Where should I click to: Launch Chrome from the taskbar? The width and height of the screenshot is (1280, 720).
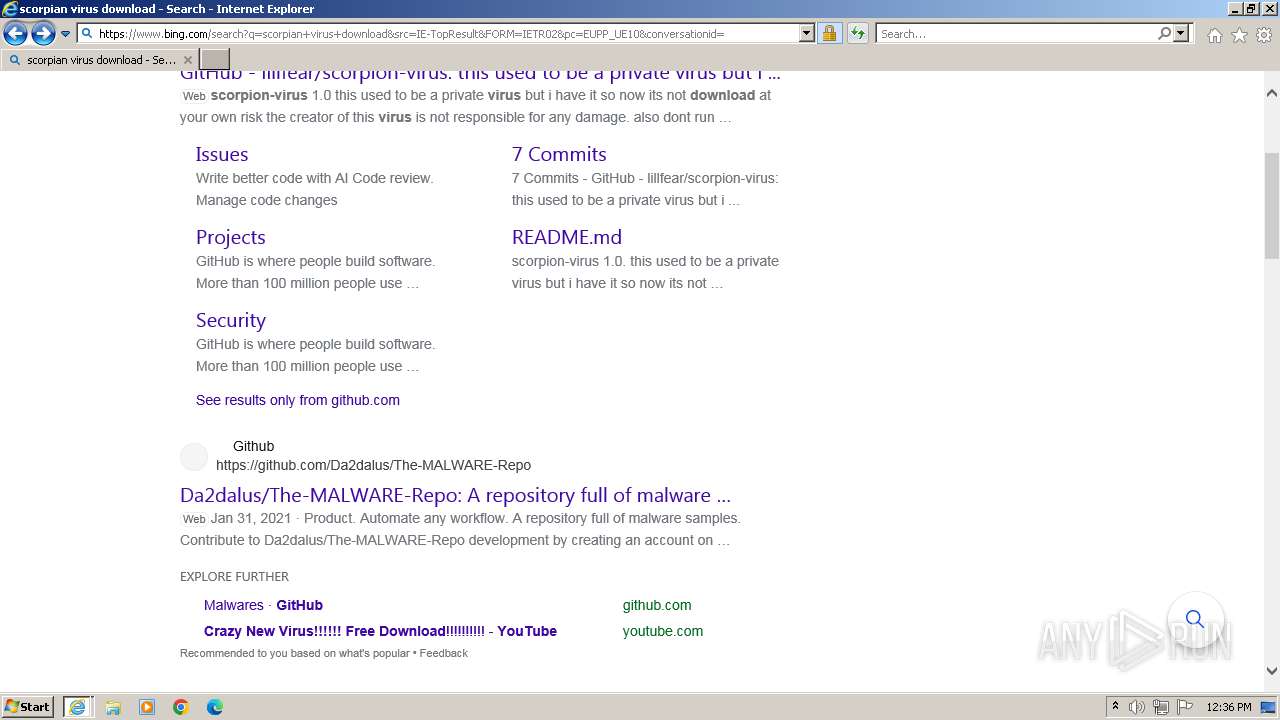pyautogui.click(x=181, y=707)
